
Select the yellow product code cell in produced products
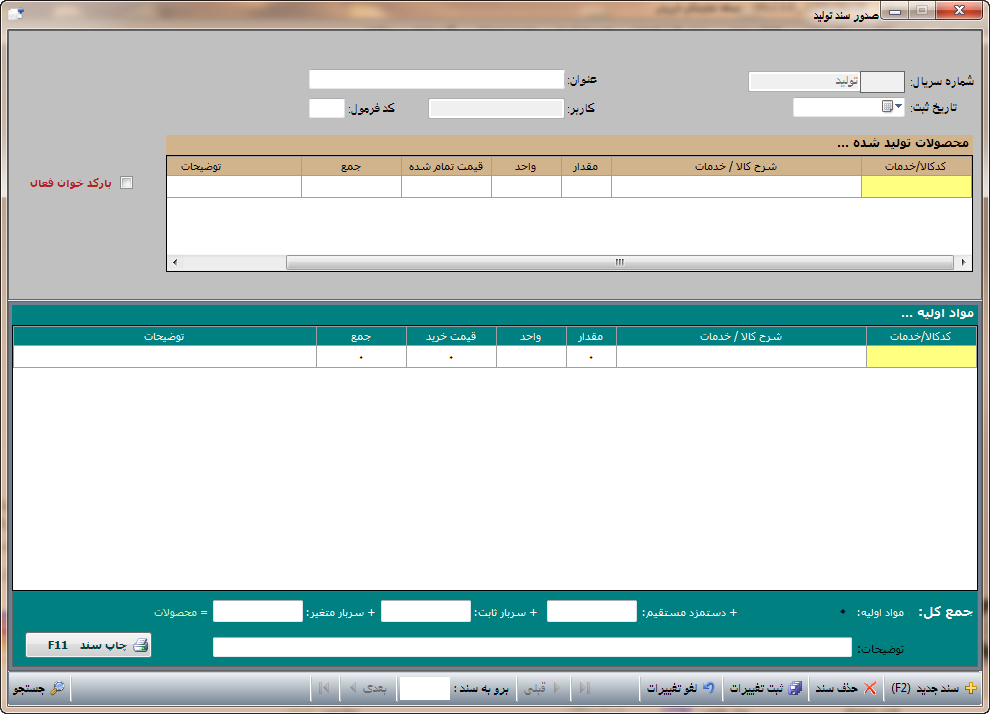tap(915, 187)
